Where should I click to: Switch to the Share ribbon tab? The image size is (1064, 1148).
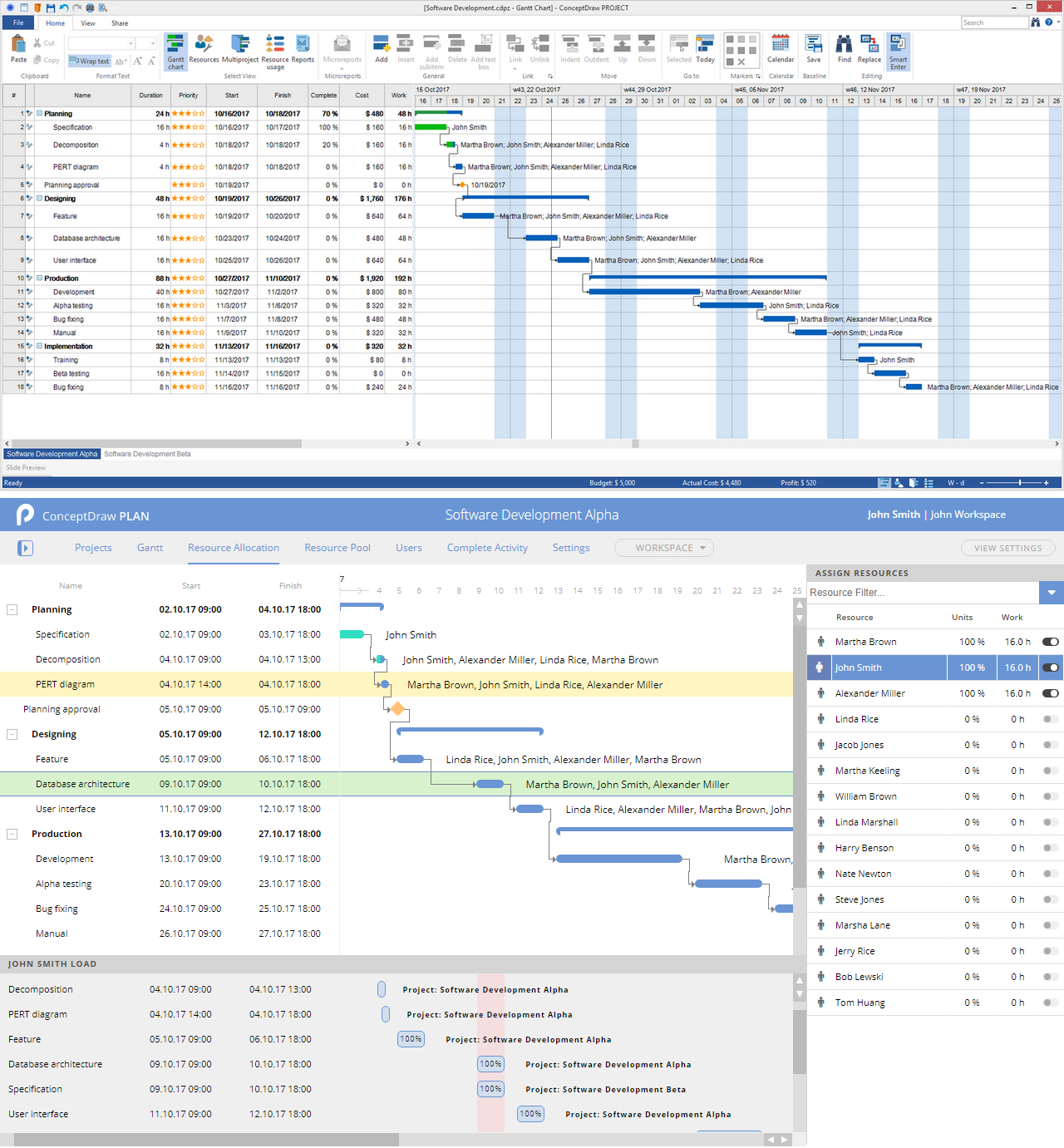[x=120, y=23]
